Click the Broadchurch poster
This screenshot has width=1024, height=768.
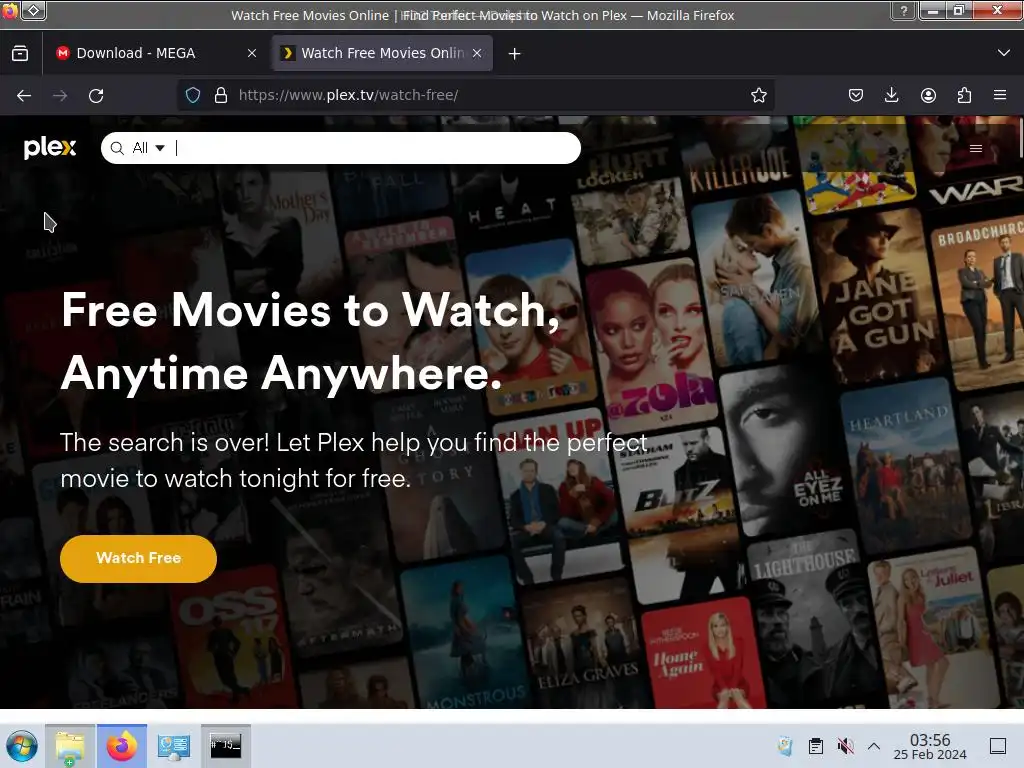point(980,304)
